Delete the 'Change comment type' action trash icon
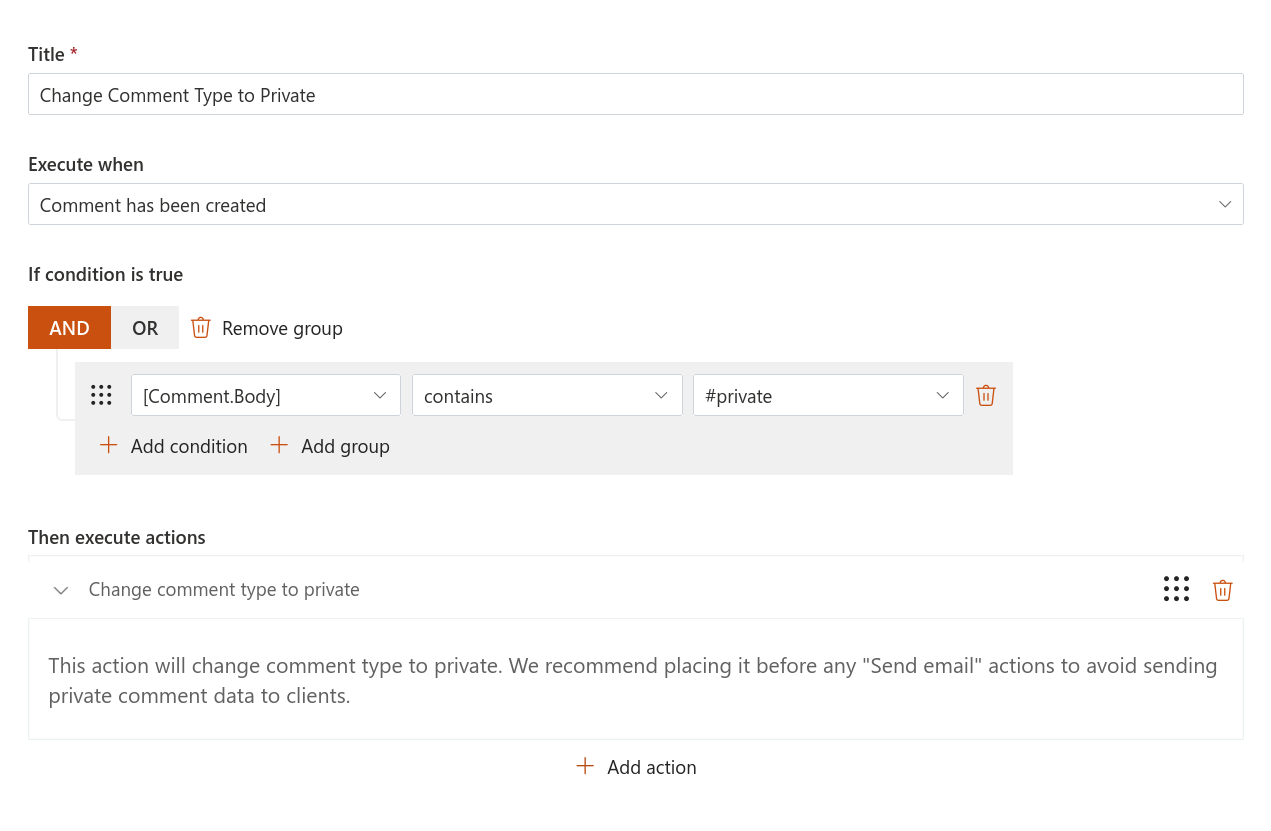 point(1222,589)
